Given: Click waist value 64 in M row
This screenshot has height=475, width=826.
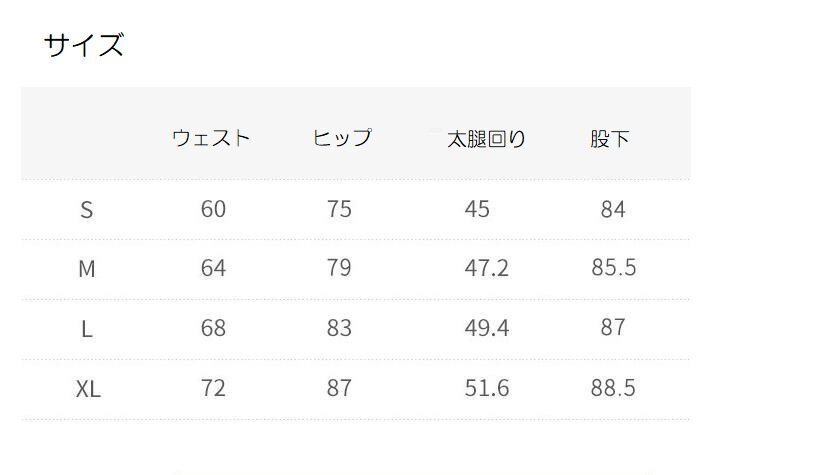Looking at the screenshot, I should tap(213, 268).
